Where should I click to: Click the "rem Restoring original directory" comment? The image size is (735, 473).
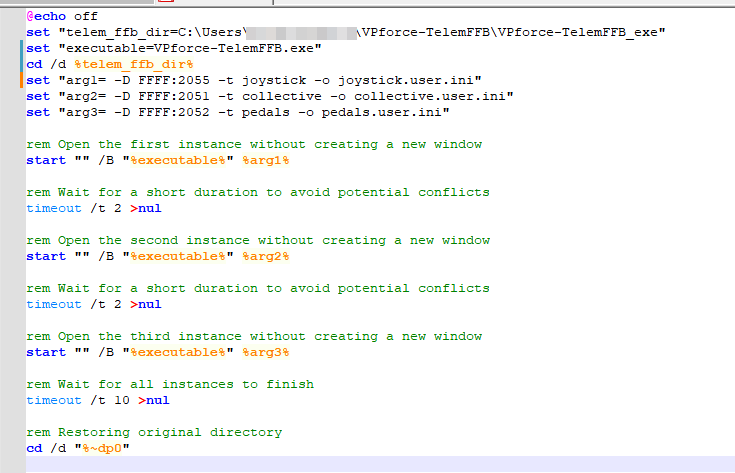pos(154,432)
